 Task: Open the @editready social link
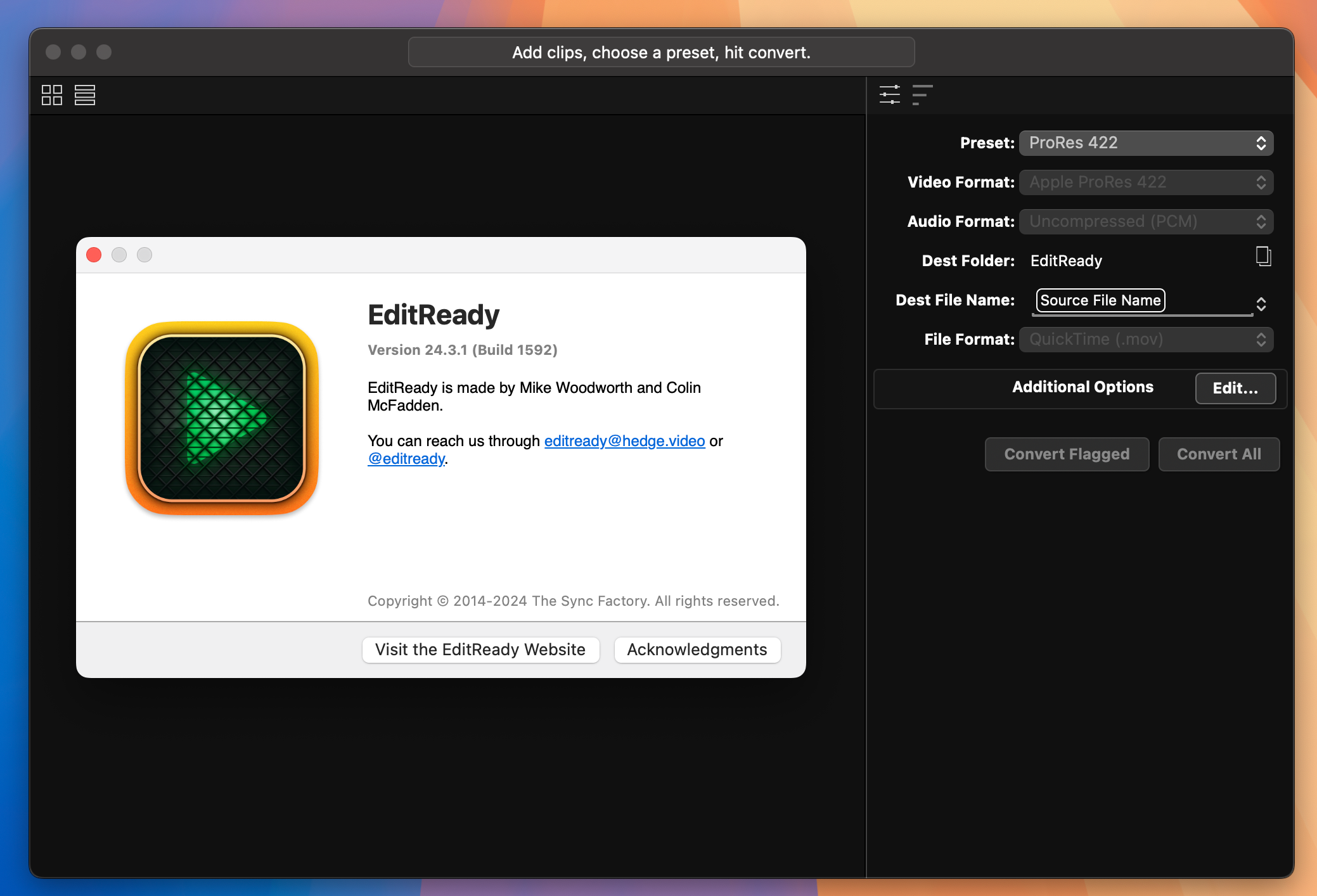click(x=406, y=459)
